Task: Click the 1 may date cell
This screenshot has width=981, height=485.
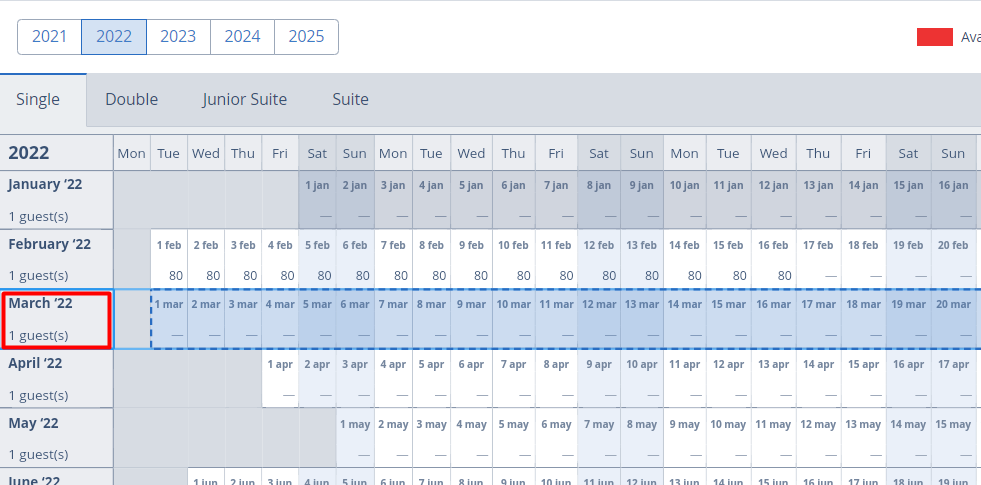Action: click(355, 438)
